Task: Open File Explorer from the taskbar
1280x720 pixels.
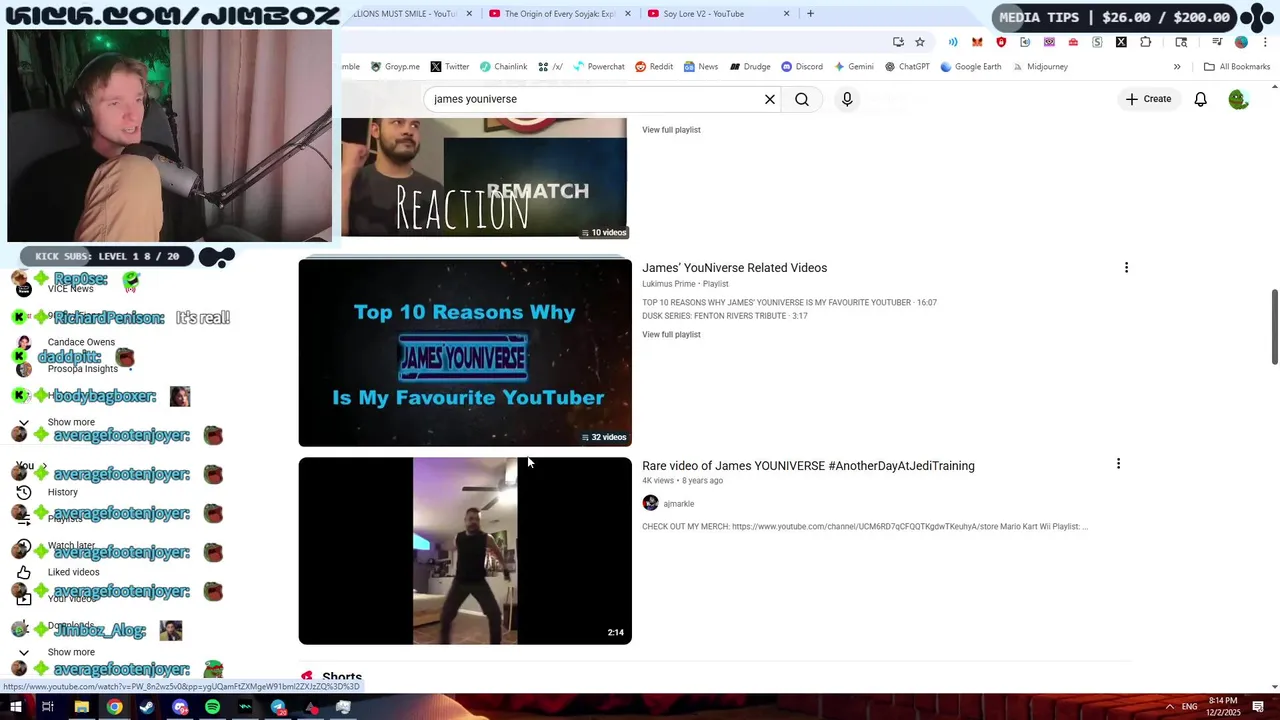Action: (x=82, y=707)
